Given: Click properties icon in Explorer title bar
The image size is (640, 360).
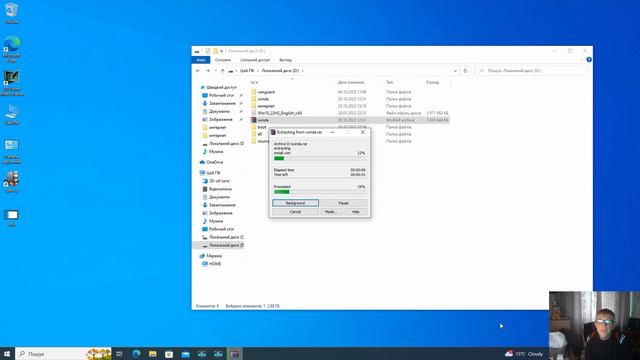Looking at the screenshot, I should coord(208,51).
